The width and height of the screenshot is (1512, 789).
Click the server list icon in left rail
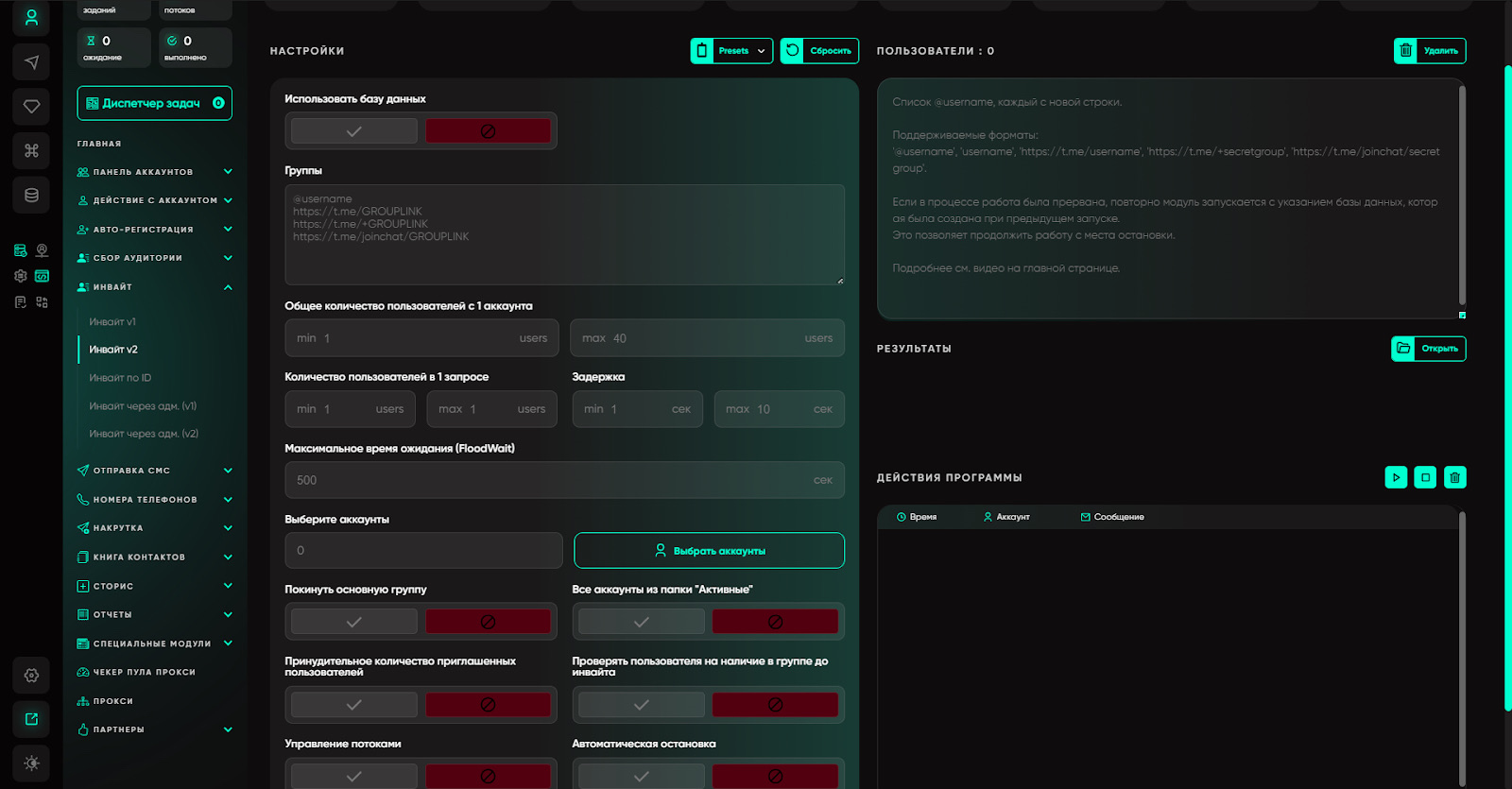click(21, 250)
